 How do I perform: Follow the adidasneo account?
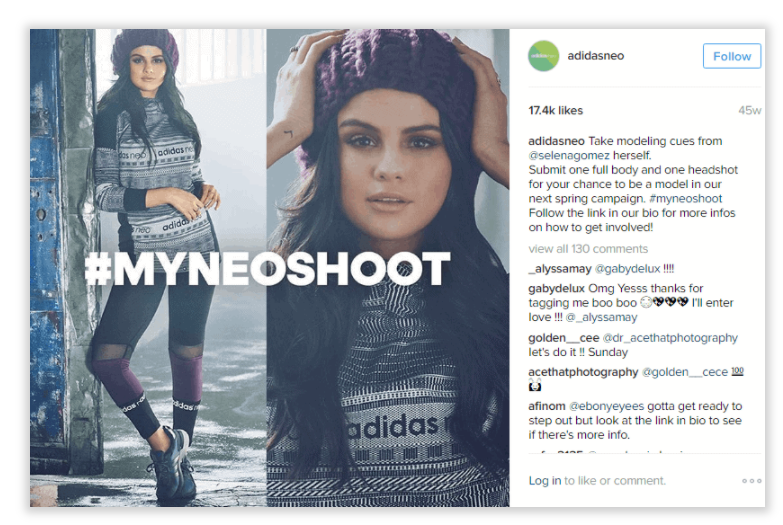(x=732, y=56)
